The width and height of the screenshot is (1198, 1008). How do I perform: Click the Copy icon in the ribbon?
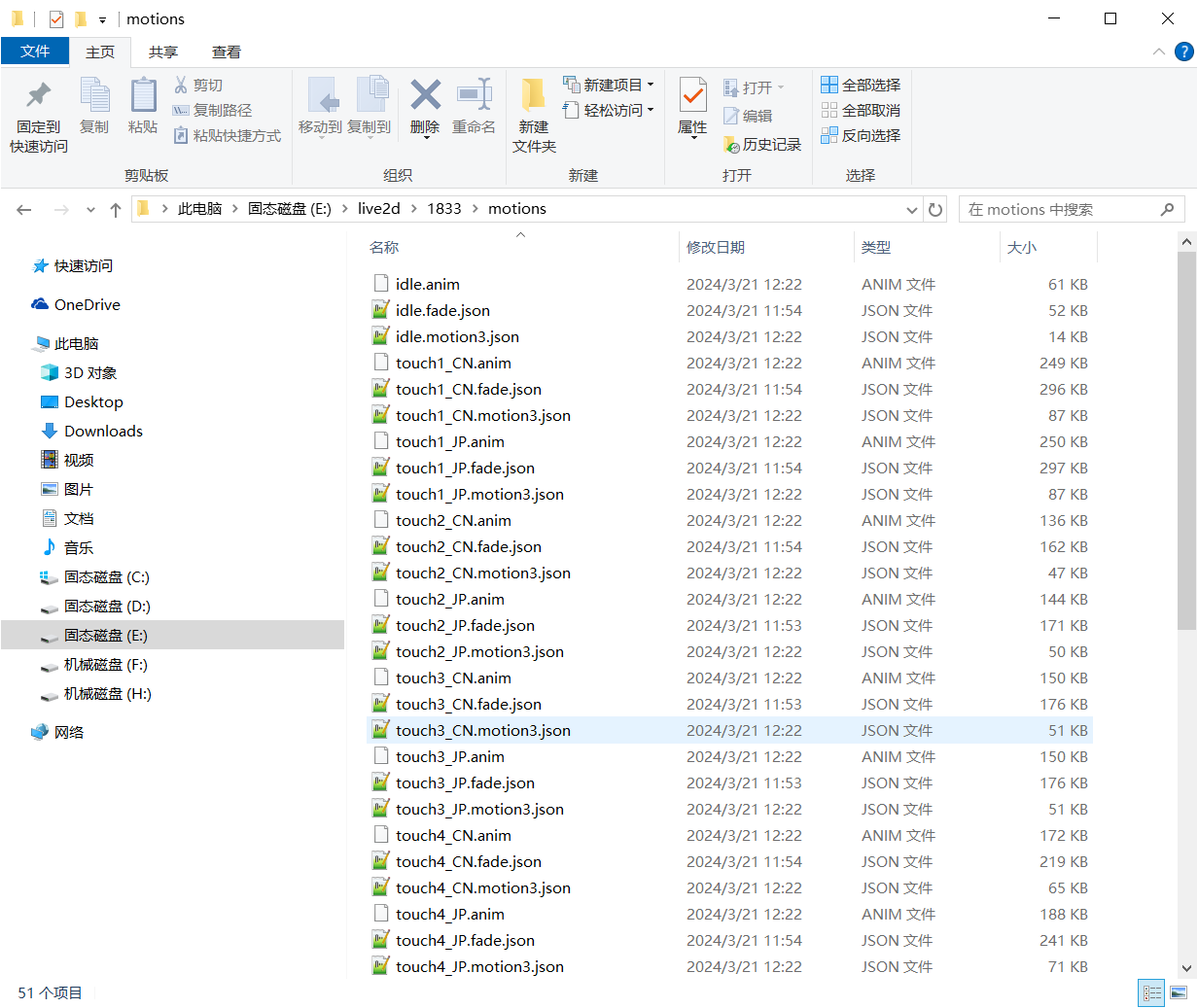[94, 95]
